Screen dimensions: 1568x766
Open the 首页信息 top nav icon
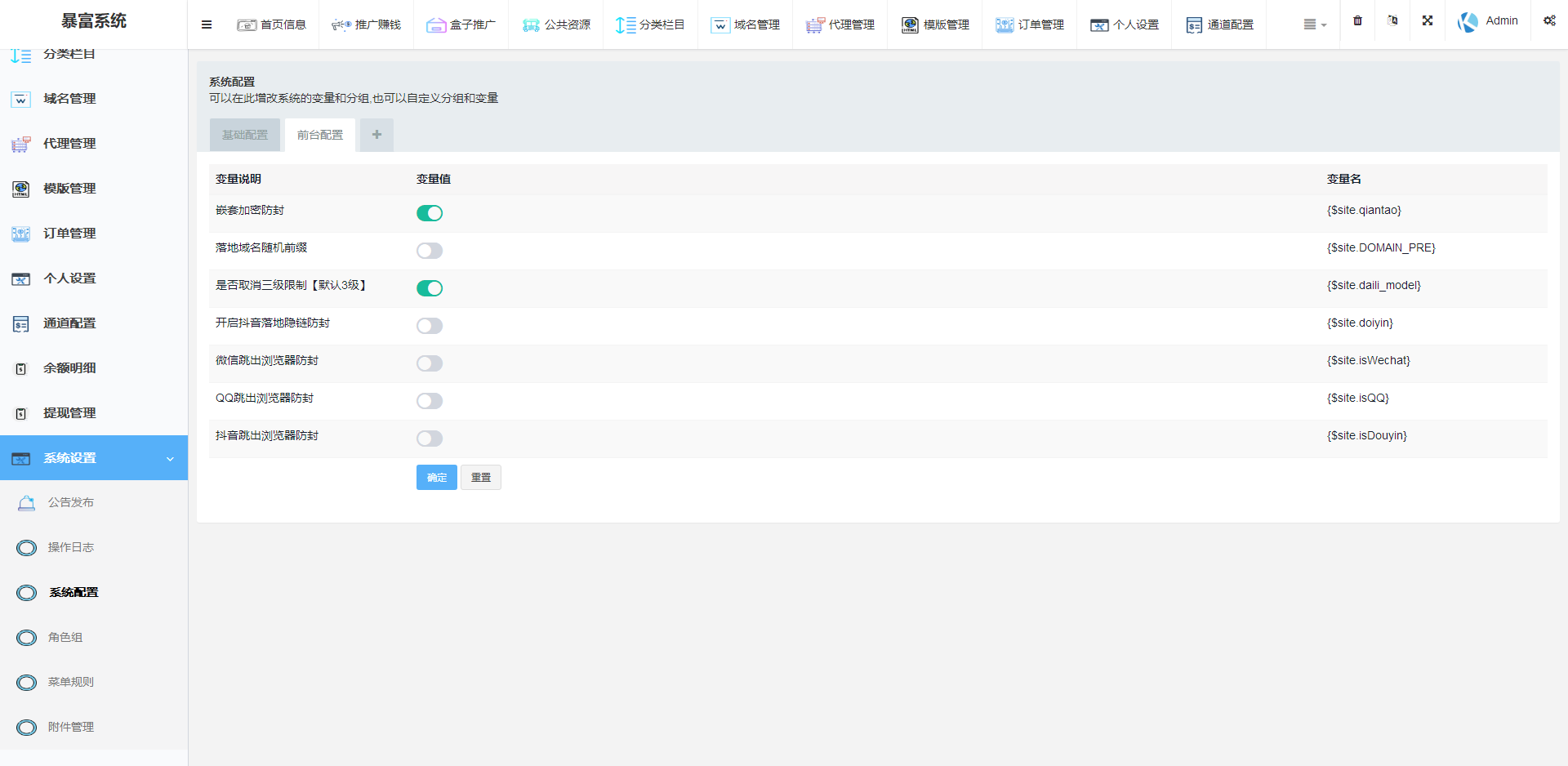click(247, 25)
